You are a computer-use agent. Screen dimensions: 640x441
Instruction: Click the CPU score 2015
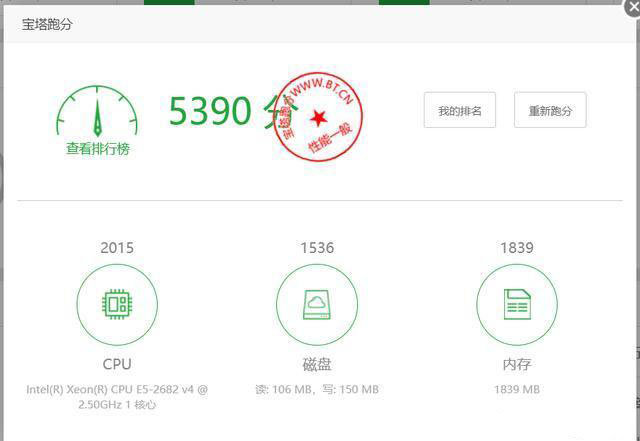point(117,248)
